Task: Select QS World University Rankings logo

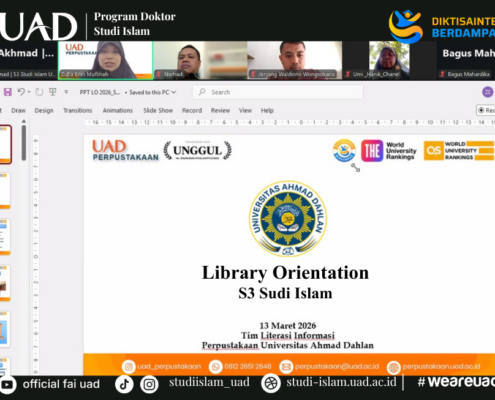Action: [459, 151]
